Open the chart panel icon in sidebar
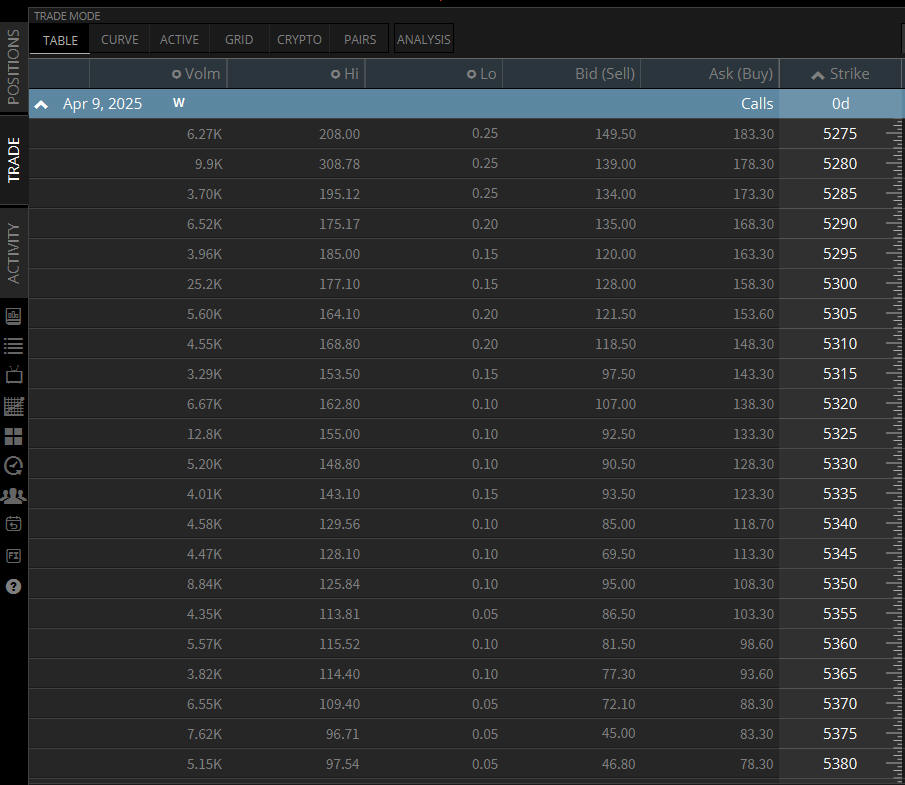The width and height of the screenshot is (905, 785). point(14,316)
